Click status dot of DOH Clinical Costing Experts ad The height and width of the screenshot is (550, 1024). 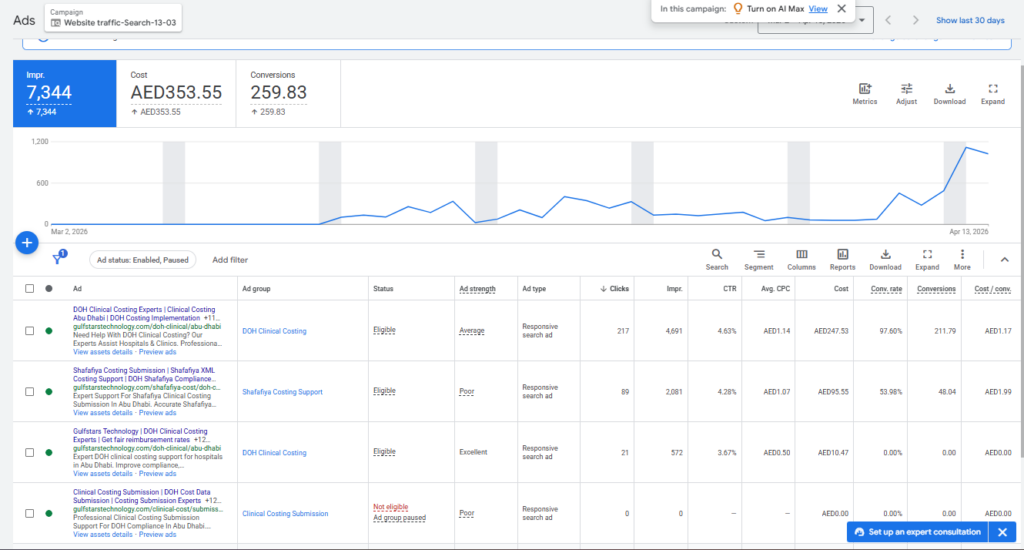tap(49, 331)
